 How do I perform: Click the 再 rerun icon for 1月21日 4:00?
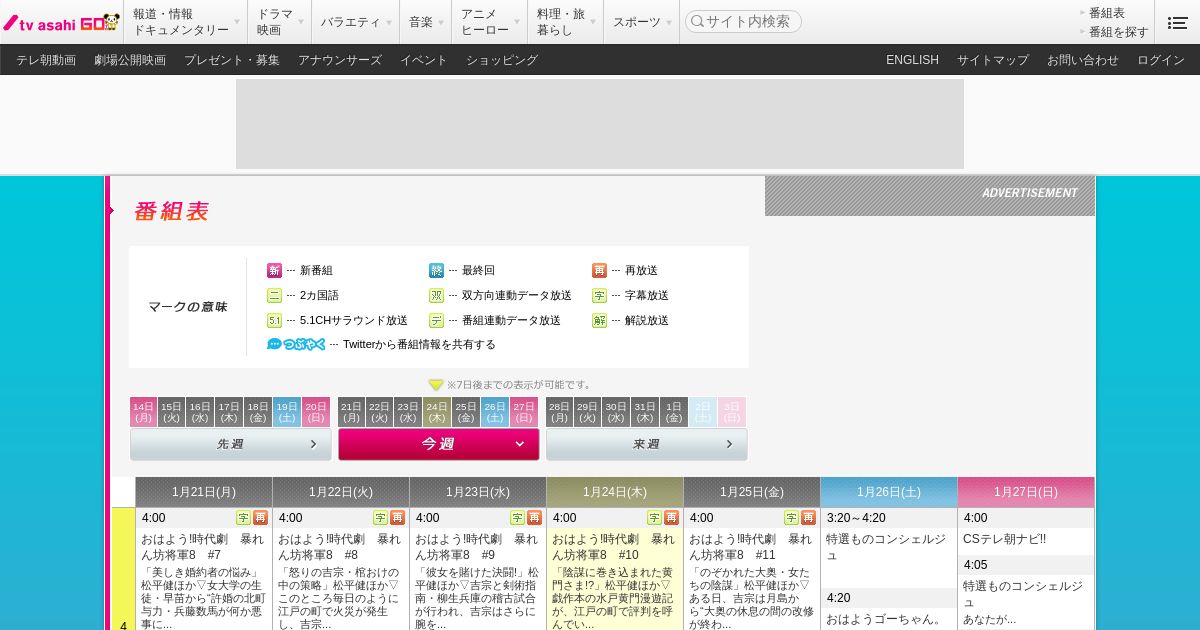pos(260,518)
